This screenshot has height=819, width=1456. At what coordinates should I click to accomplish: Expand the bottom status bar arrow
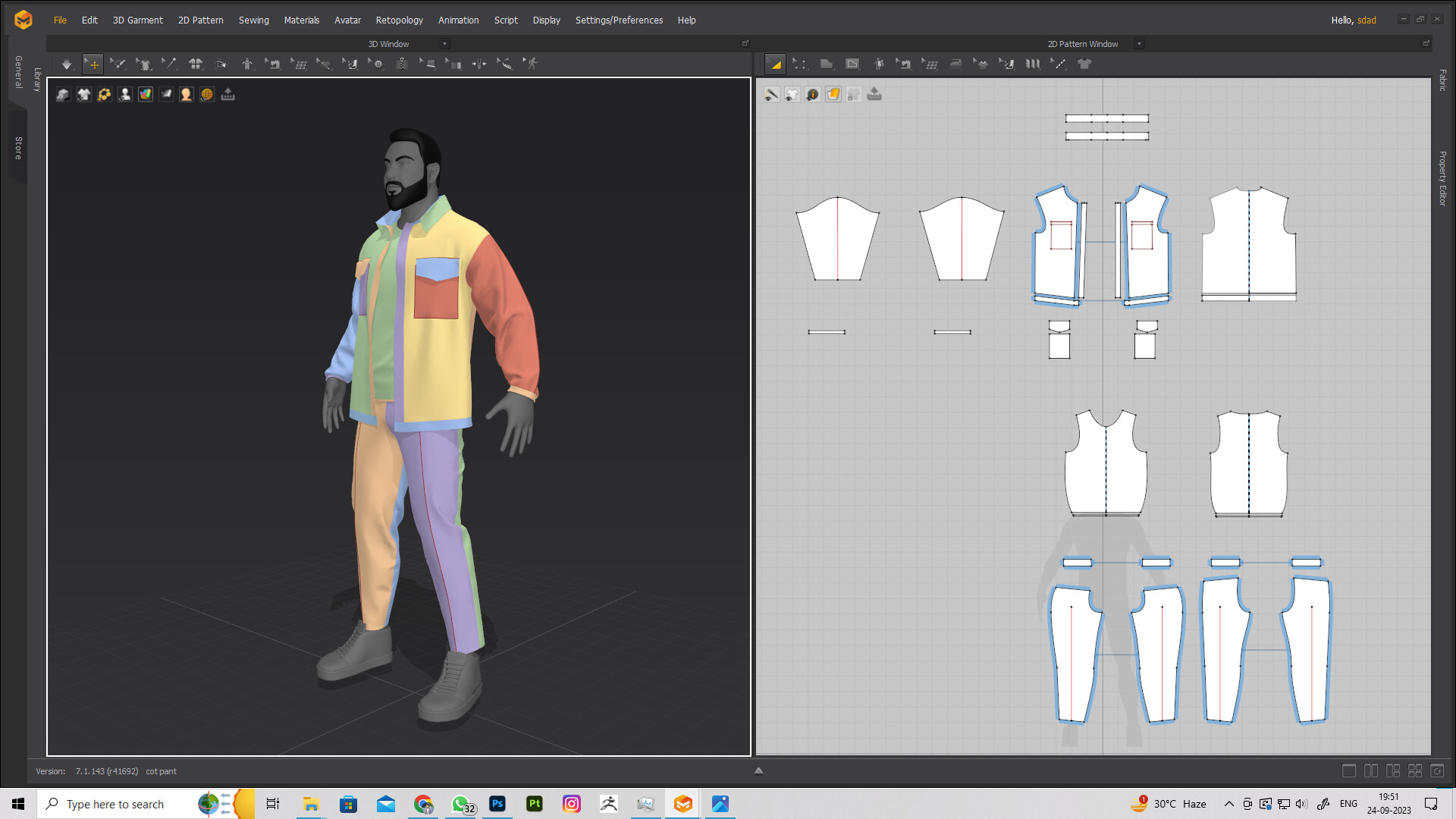point(758,770)
